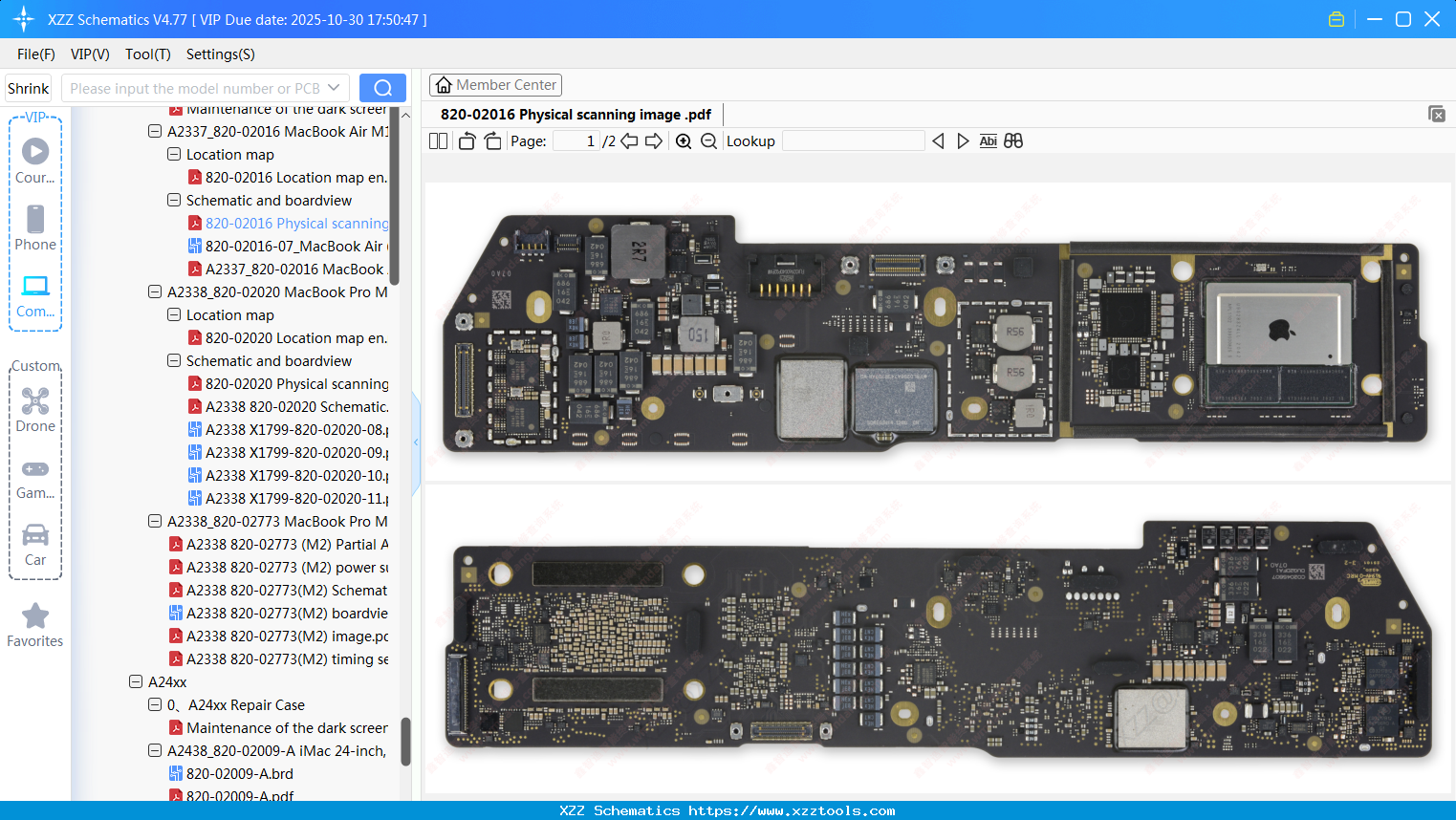
Task: Open Maintenance of the dark screen under A24xx
Action: tap(278, 728)
